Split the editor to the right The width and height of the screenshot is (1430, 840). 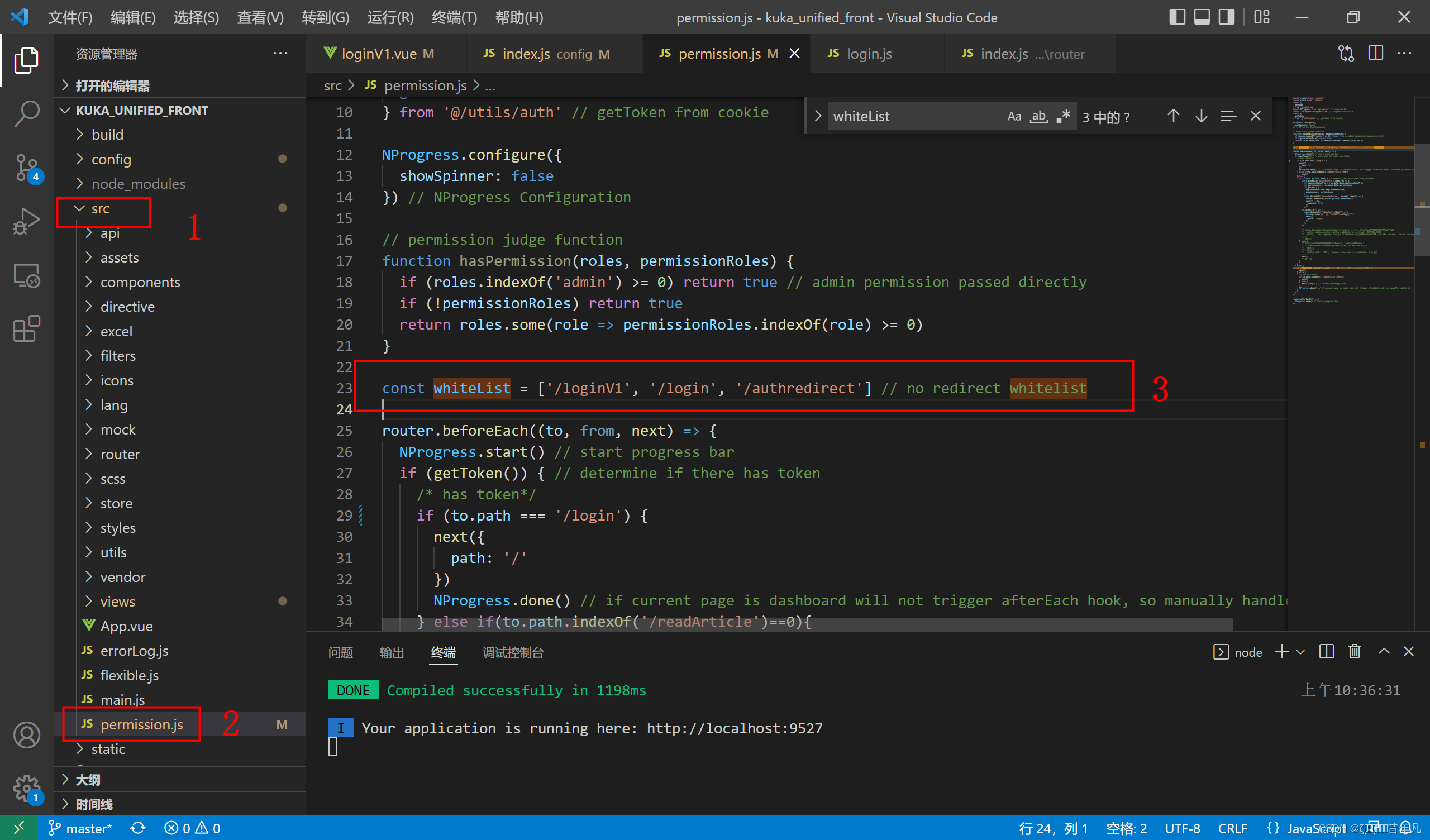coord(1375,54)
